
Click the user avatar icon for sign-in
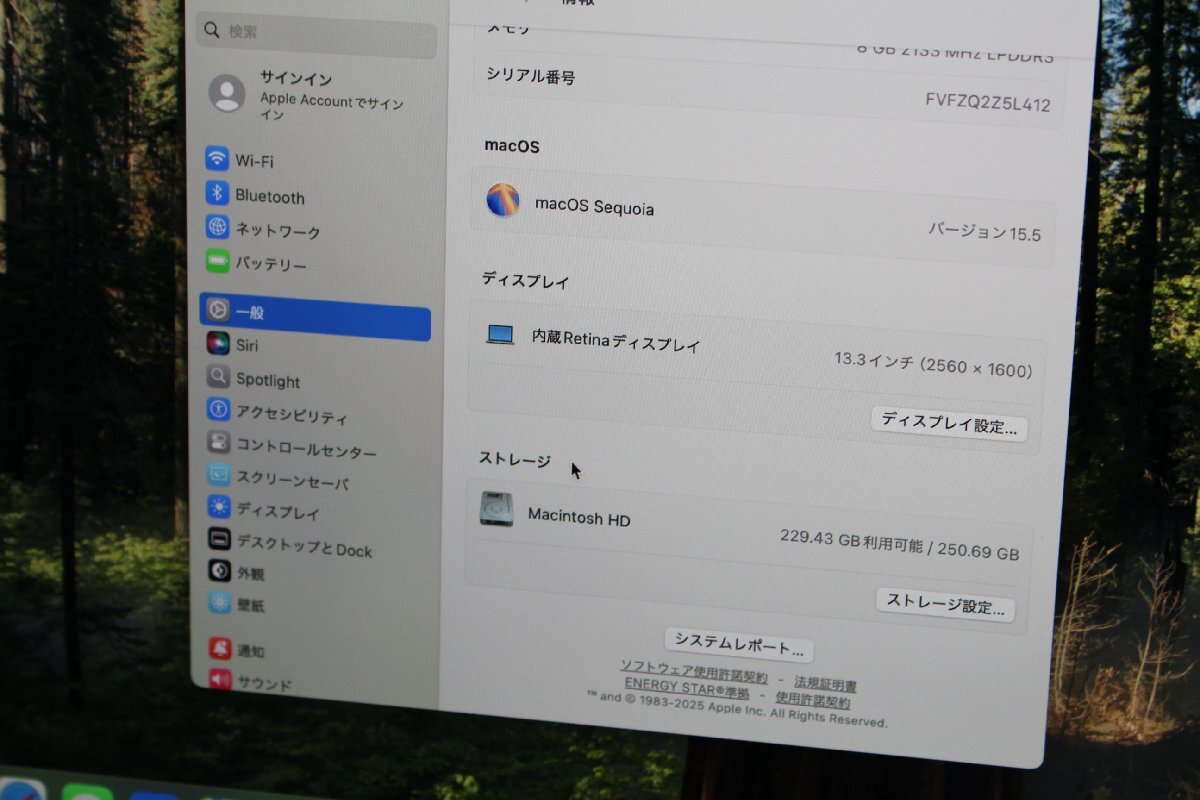coord(227,93)
